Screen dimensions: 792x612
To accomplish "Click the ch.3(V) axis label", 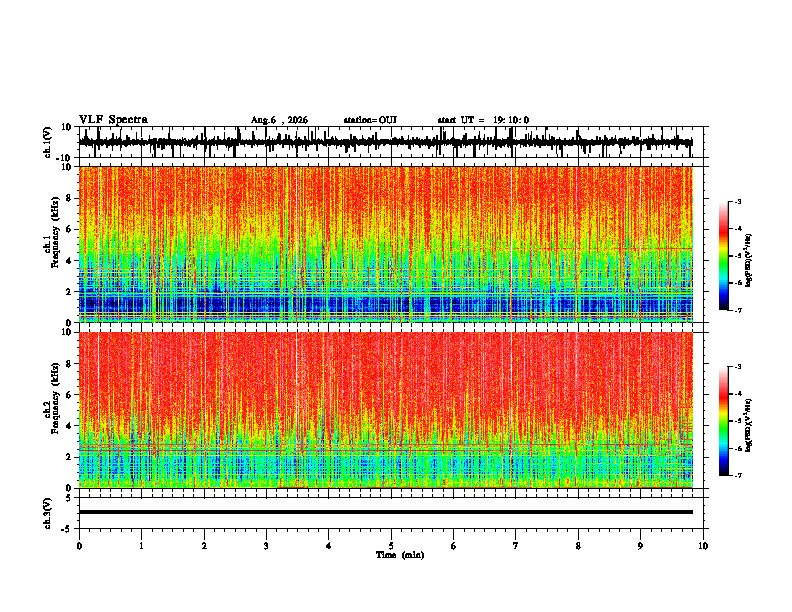I will pos(48,514).
